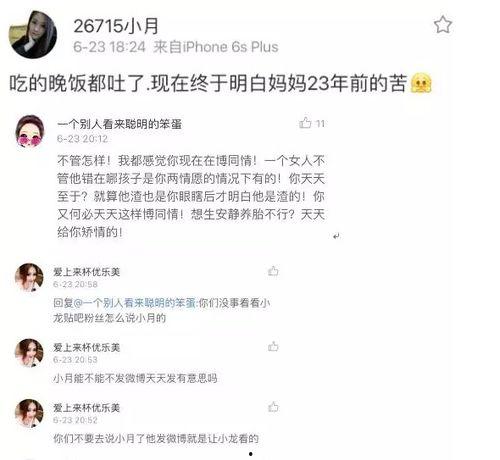
Task: Open the long comment starting 不管怎样
Action: click(191, 196)
